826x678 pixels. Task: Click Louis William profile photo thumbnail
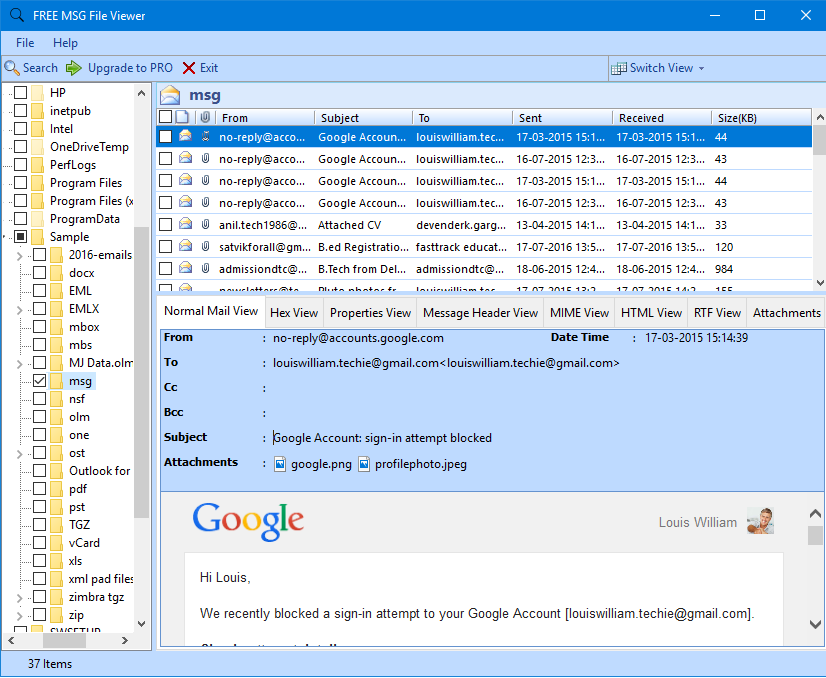point(760,521)
